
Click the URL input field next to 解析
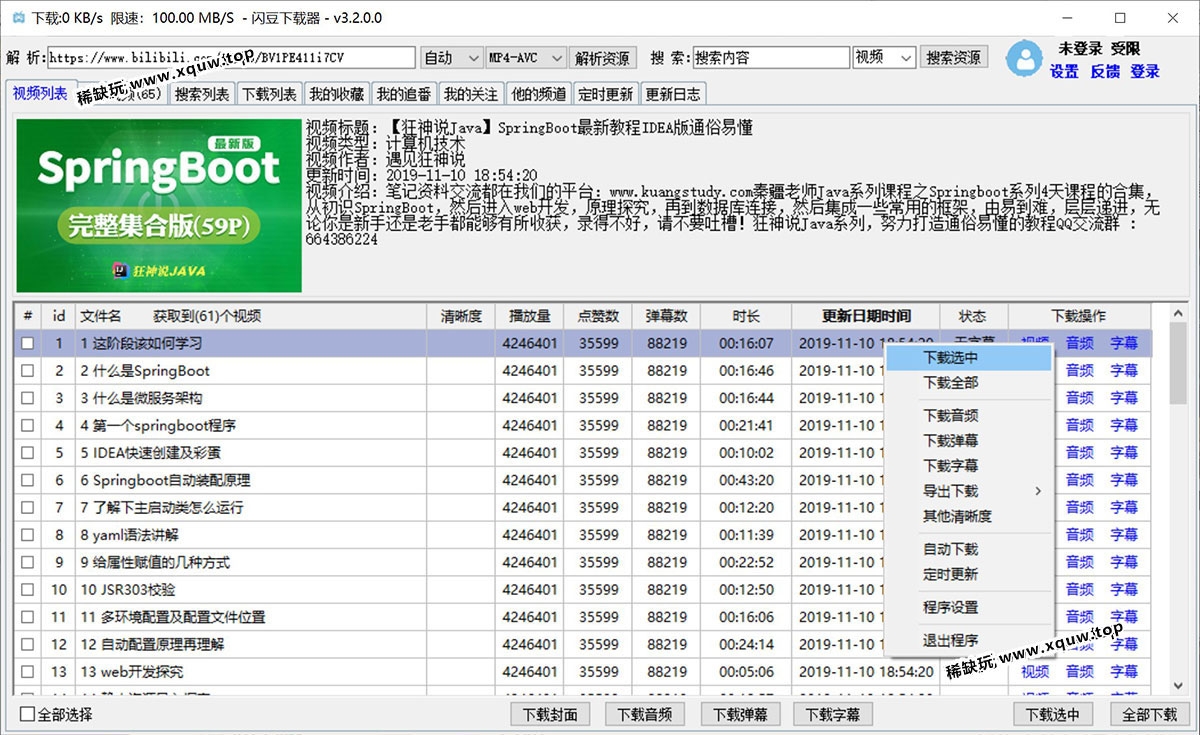[x=231, y=58]
